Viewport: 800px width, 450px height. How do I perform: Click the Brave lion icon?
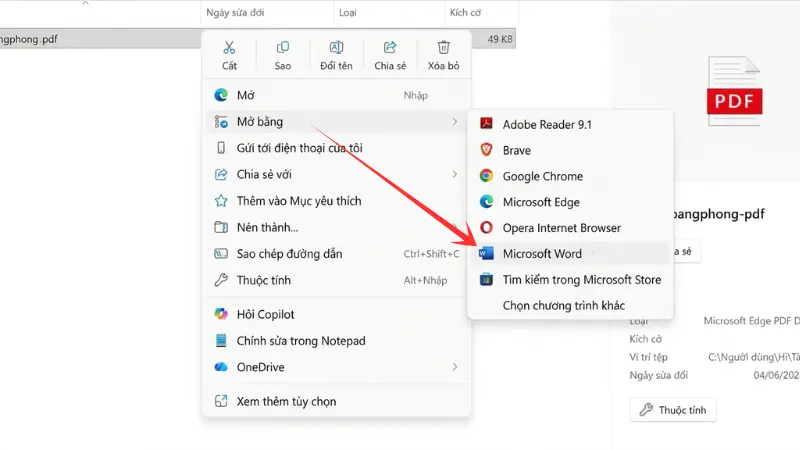click(x=486, y=149)
